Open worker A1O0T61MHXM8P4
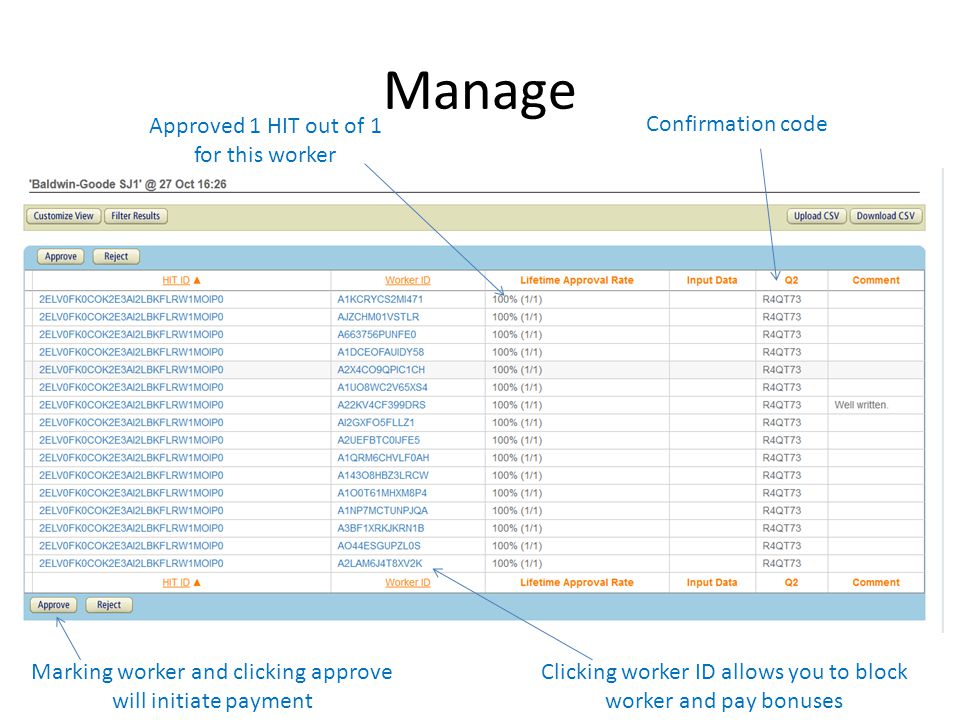The image size is (960, 720). click(382, 493)
